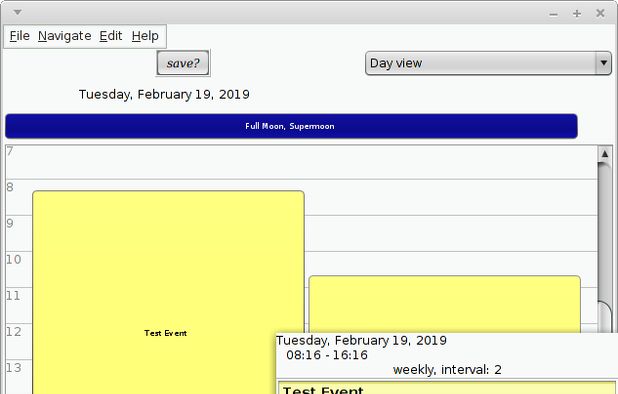
Task: Click the 08:16 - 16:16 time in tooltip
Action: click(x=327, y=355)
